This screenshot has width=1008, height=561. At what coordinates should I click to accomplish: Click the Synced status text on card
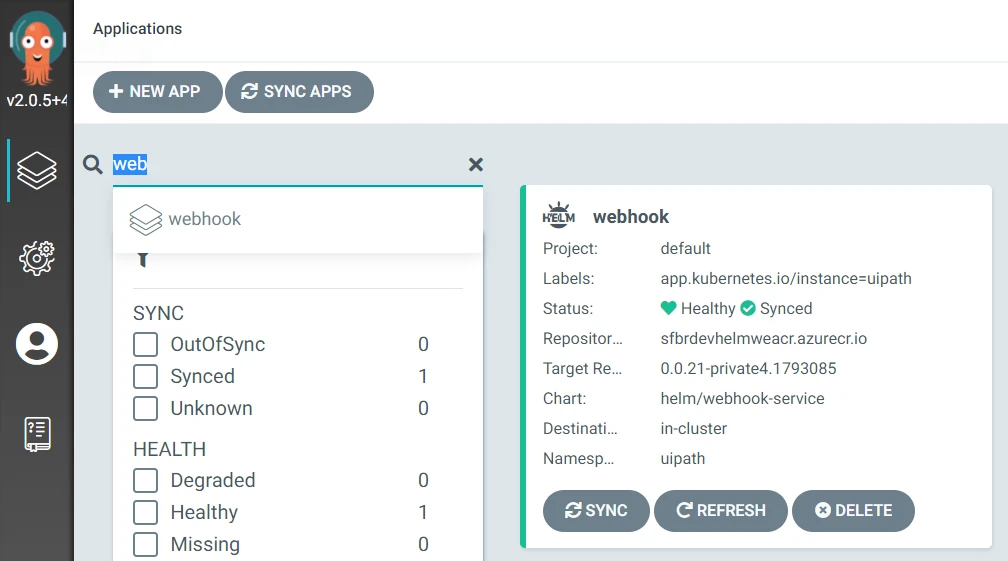coord(786,309)
